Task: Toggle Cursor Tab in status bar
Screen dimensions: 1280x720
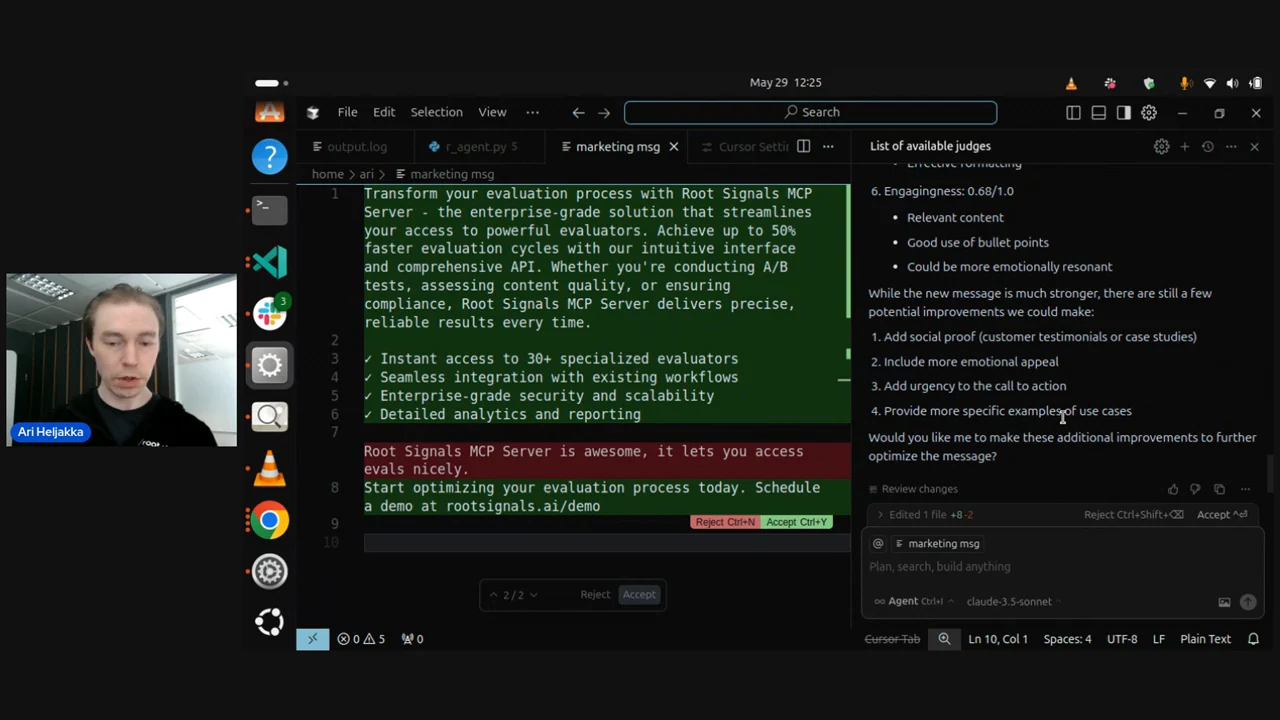Action: [892, 639]
